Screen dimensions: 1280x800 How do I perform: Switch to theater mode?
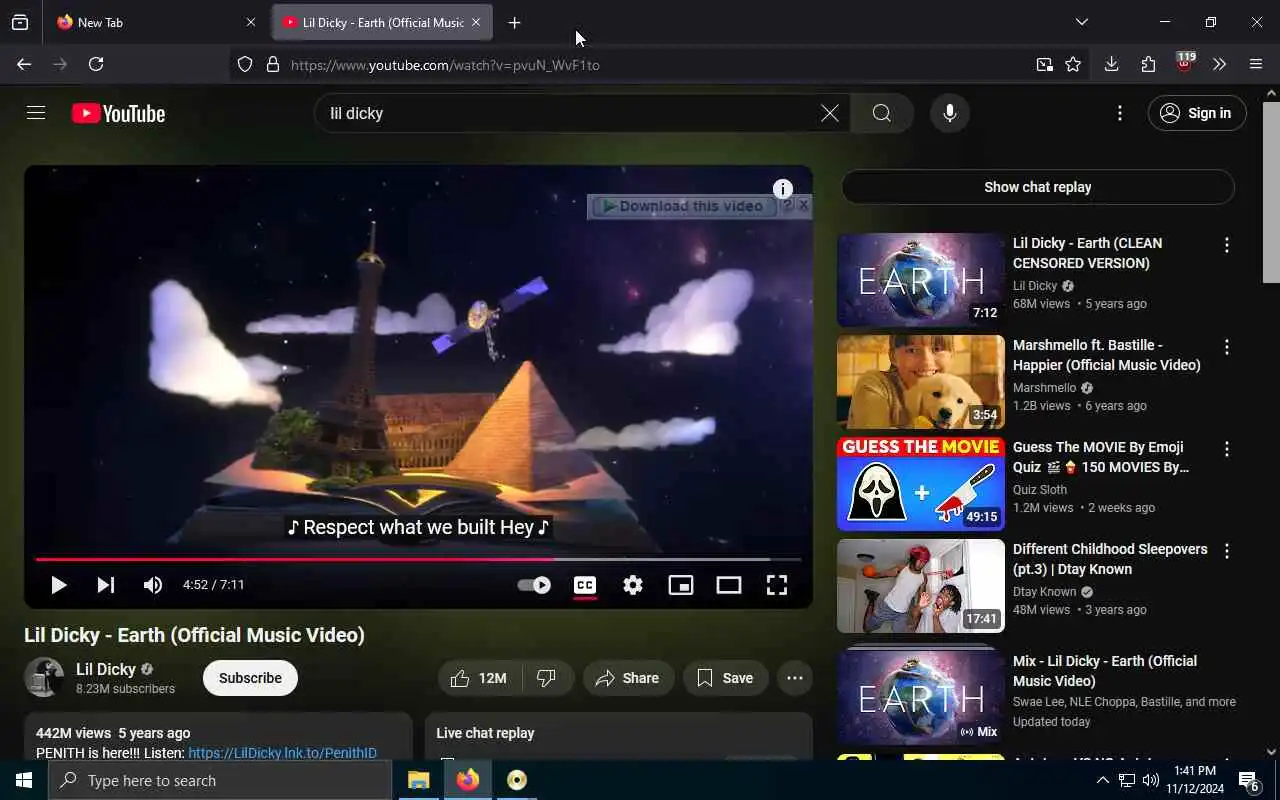[729, 585]
